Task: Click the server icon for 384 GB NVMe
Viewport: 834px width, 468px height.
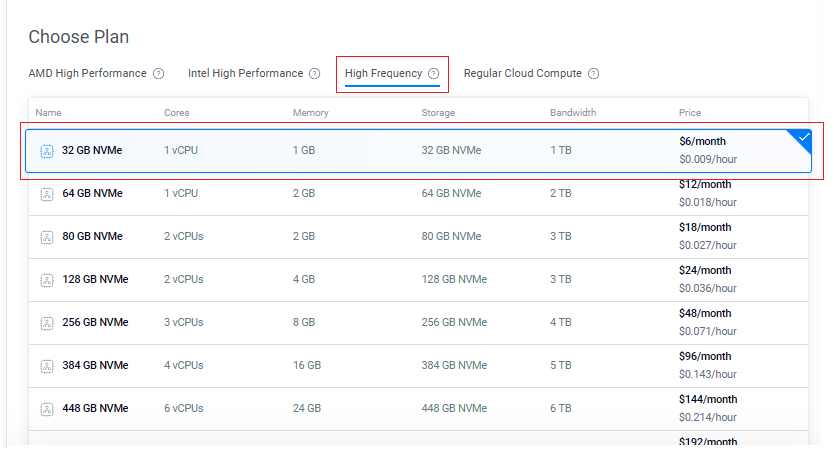Action: pos(46,366)
